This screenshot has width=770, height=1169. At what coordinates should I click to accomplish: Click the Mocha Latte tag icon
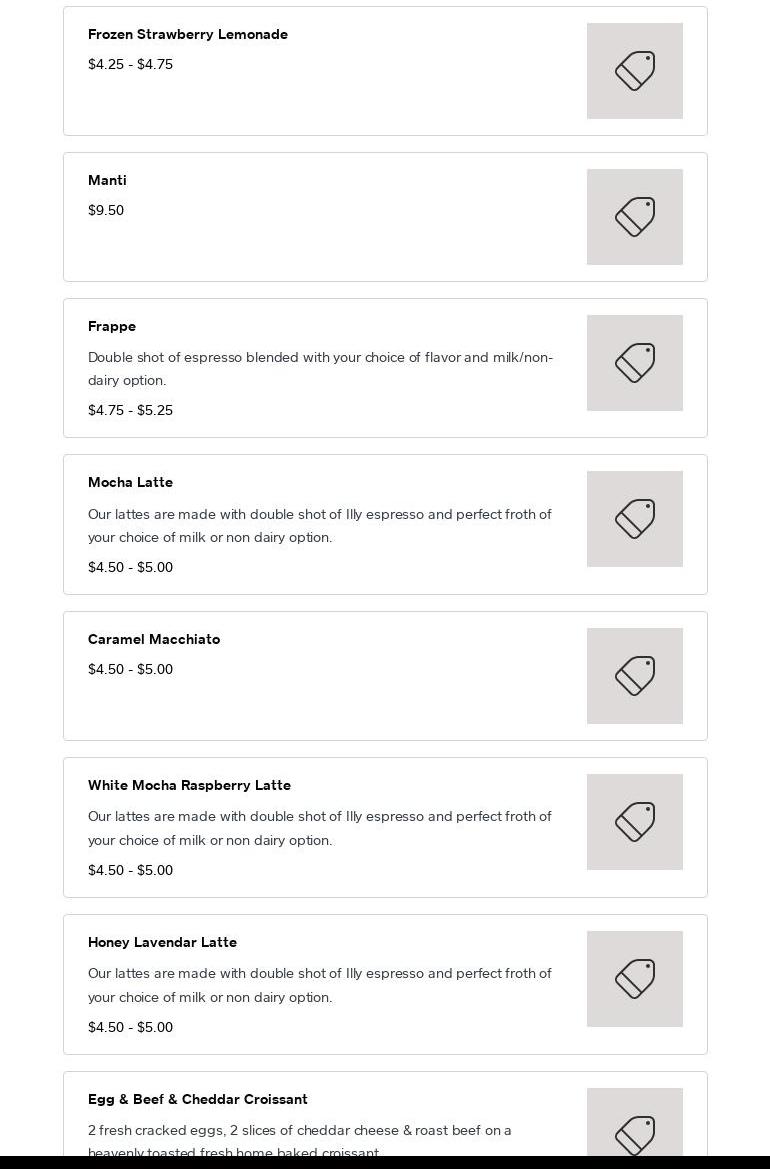coord(635,519)
